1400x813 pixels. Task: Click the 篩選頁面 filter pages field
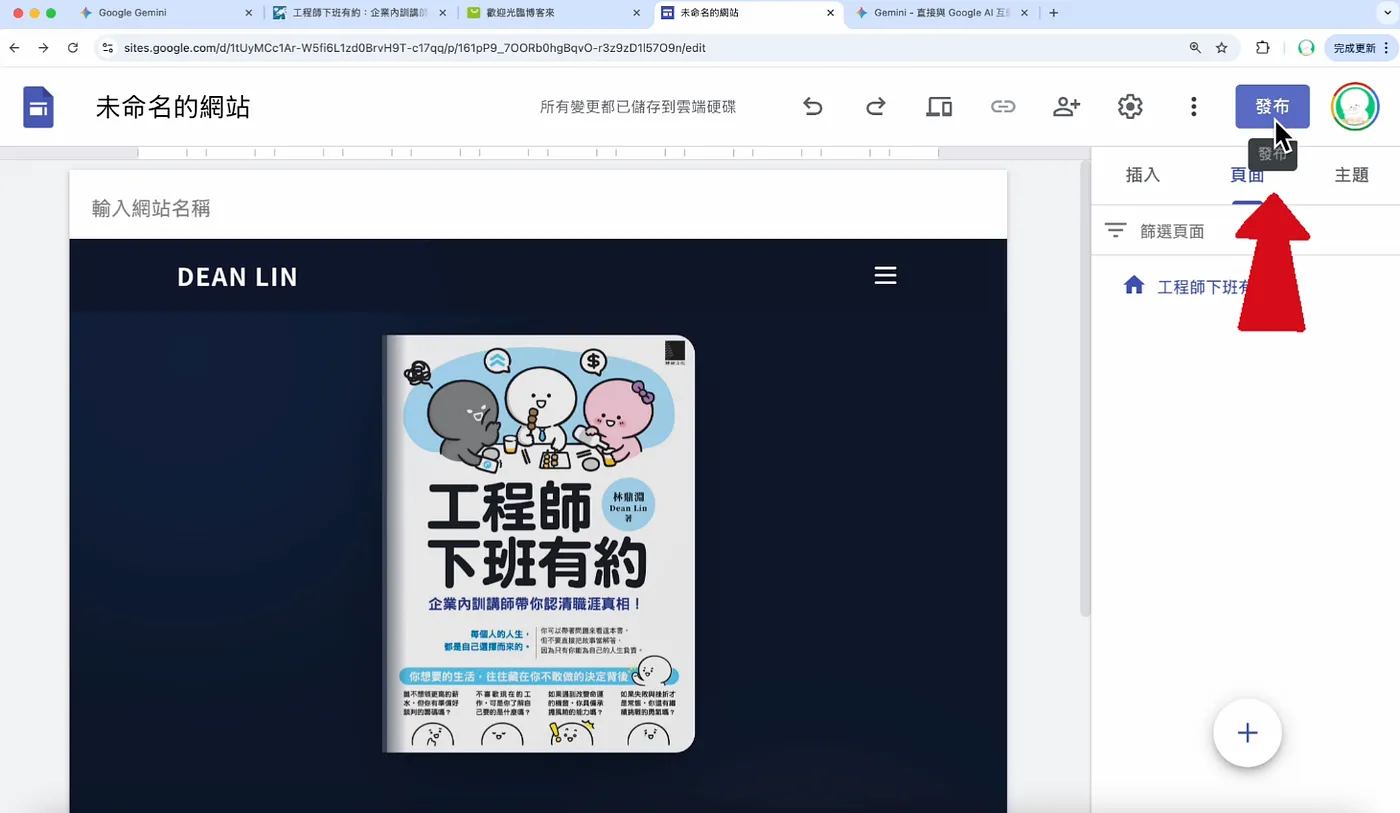1172,231
